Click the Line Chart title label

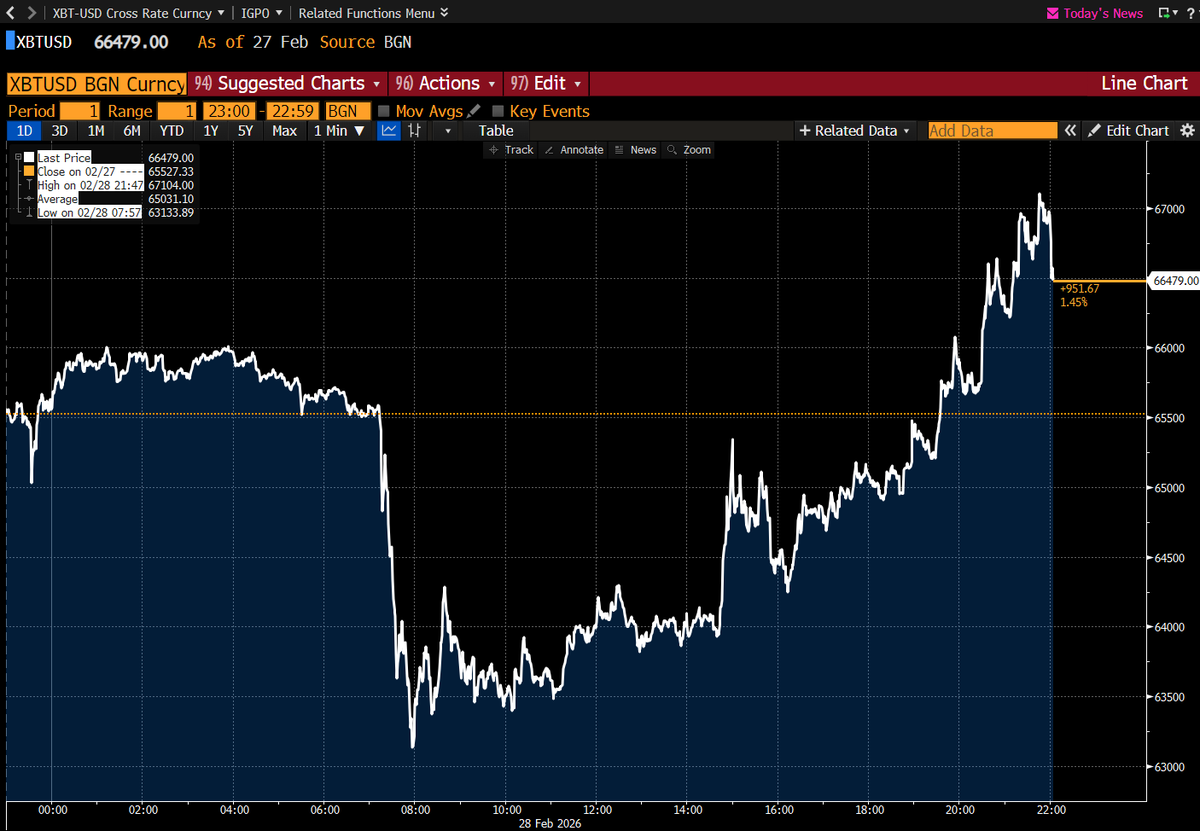tap(1144, 83)
